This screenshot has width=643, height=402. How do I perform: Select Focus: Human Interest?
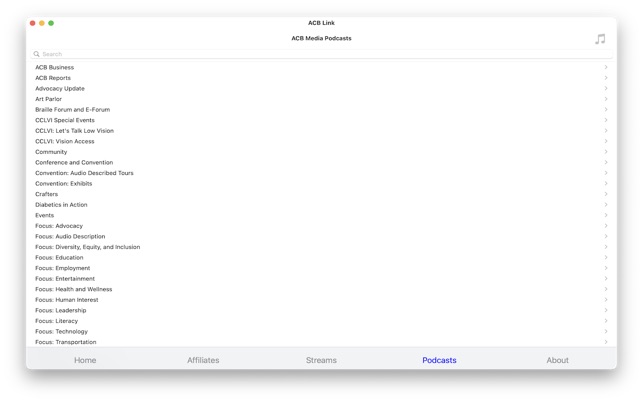coord(322,300)
